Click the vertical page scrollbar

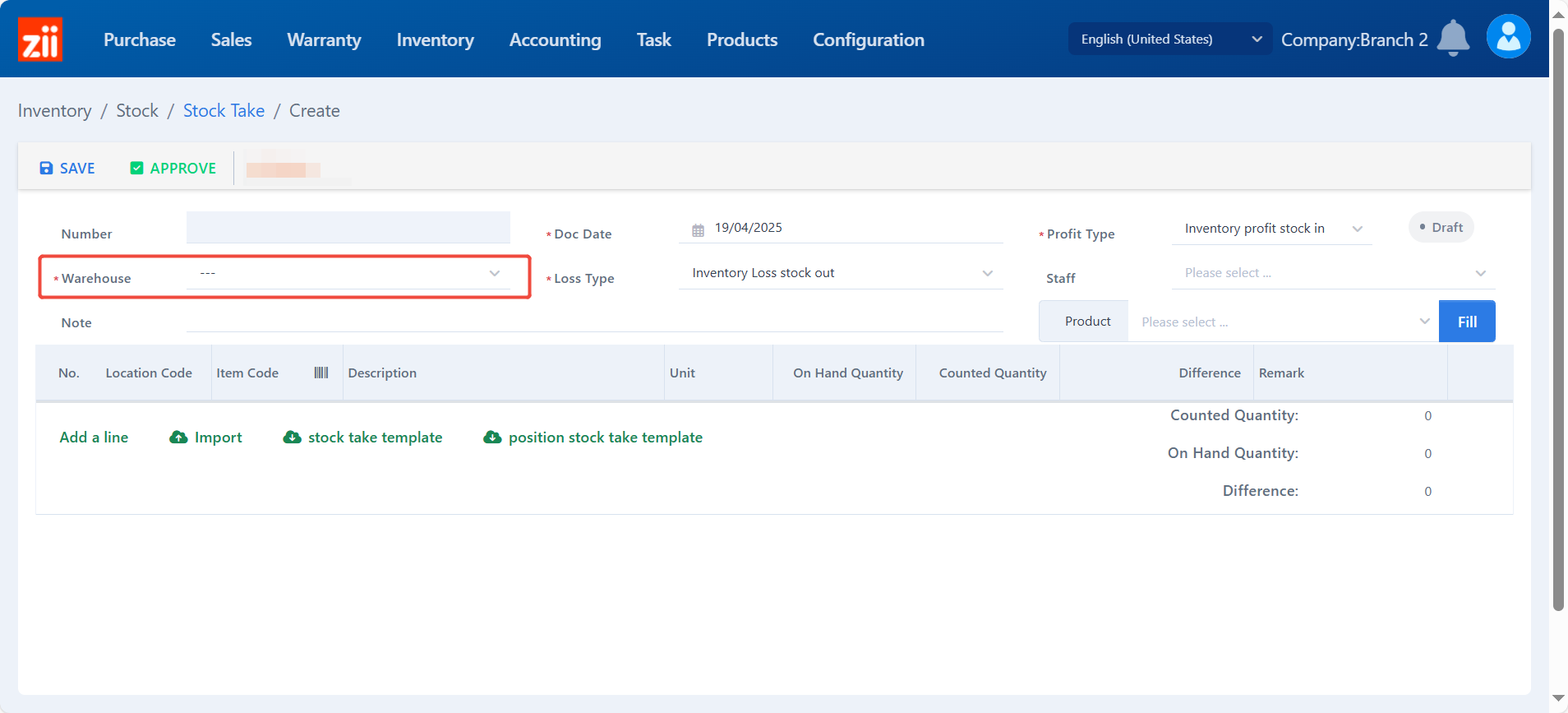click(x=1558, y=321)
